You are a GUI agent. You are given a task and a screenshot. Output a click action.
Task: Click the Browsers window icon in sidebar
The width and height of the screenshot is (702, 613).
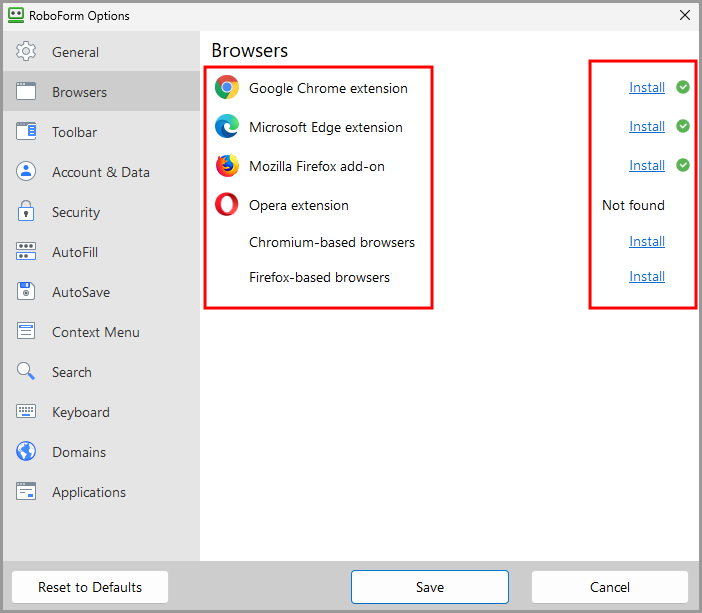point(26,91)
